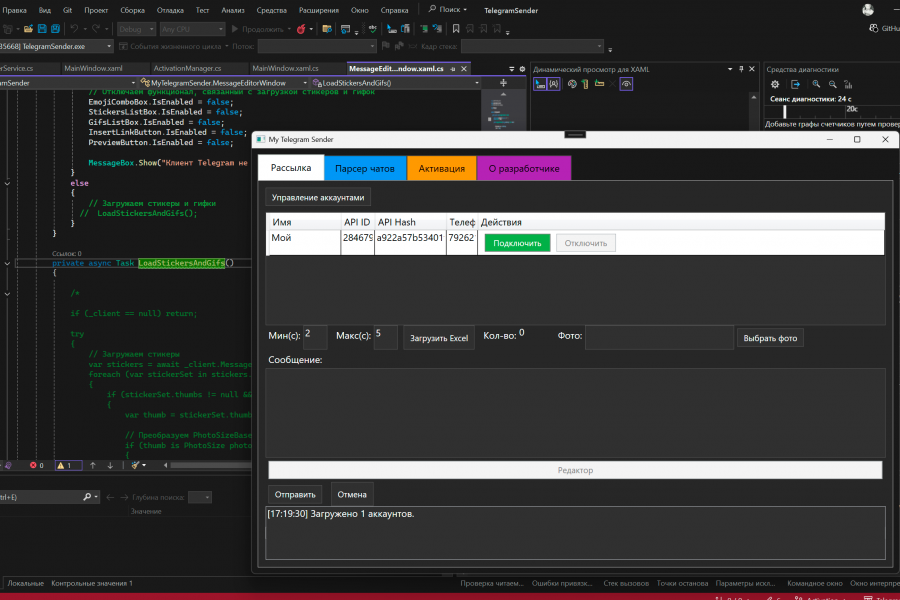Click the editor tab settings gear icon
The image size is (900, 600).
point(522,69)
